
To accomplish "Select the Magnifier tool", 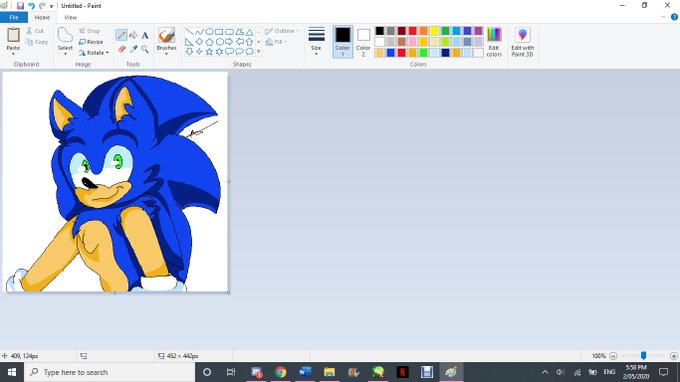I will tap(145, 49).
